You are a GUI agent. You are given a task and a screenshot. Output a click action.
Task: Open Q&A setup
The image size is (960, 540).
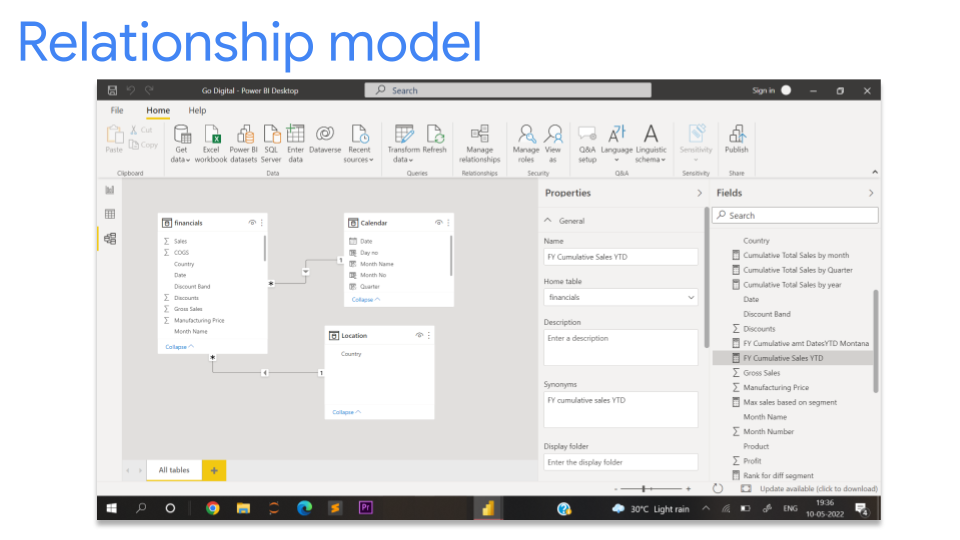click(x=587, y=144)
